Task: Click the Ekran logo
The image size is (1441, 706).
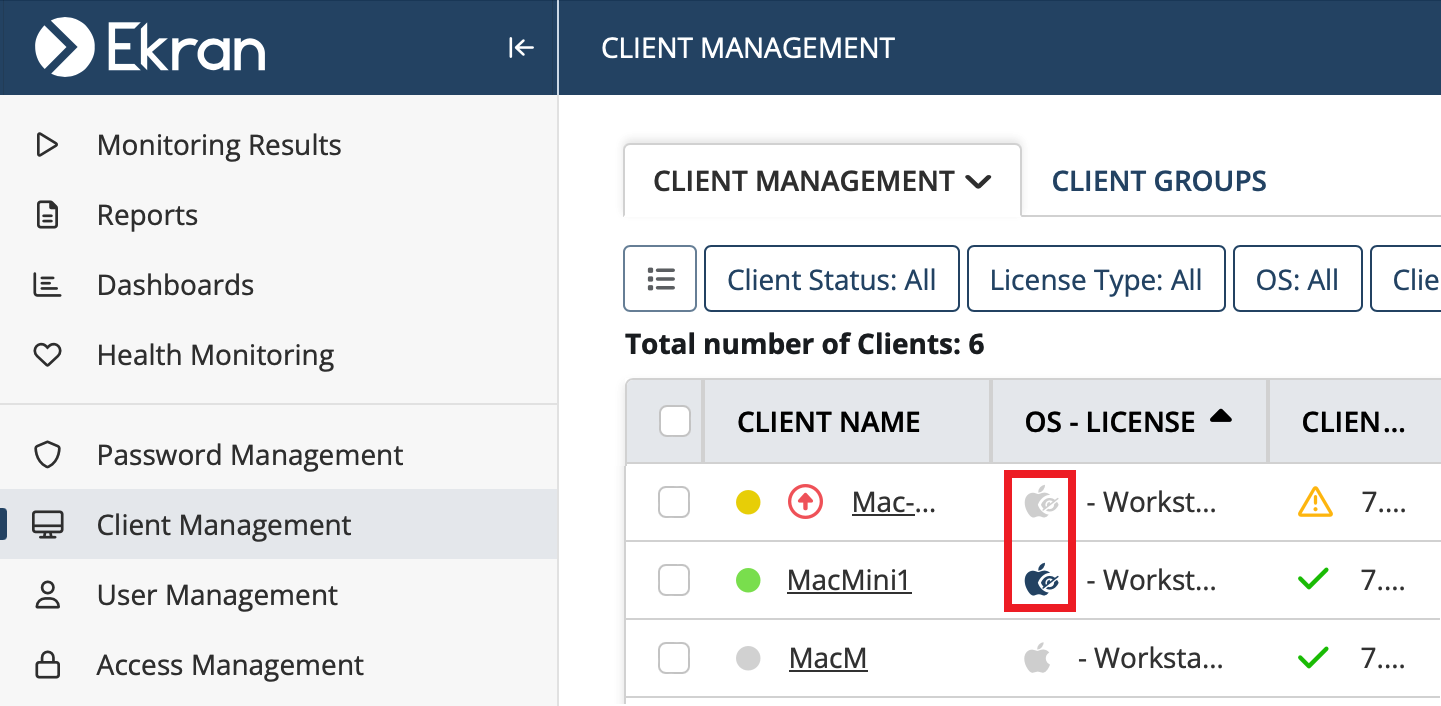Action: point(151,48)
